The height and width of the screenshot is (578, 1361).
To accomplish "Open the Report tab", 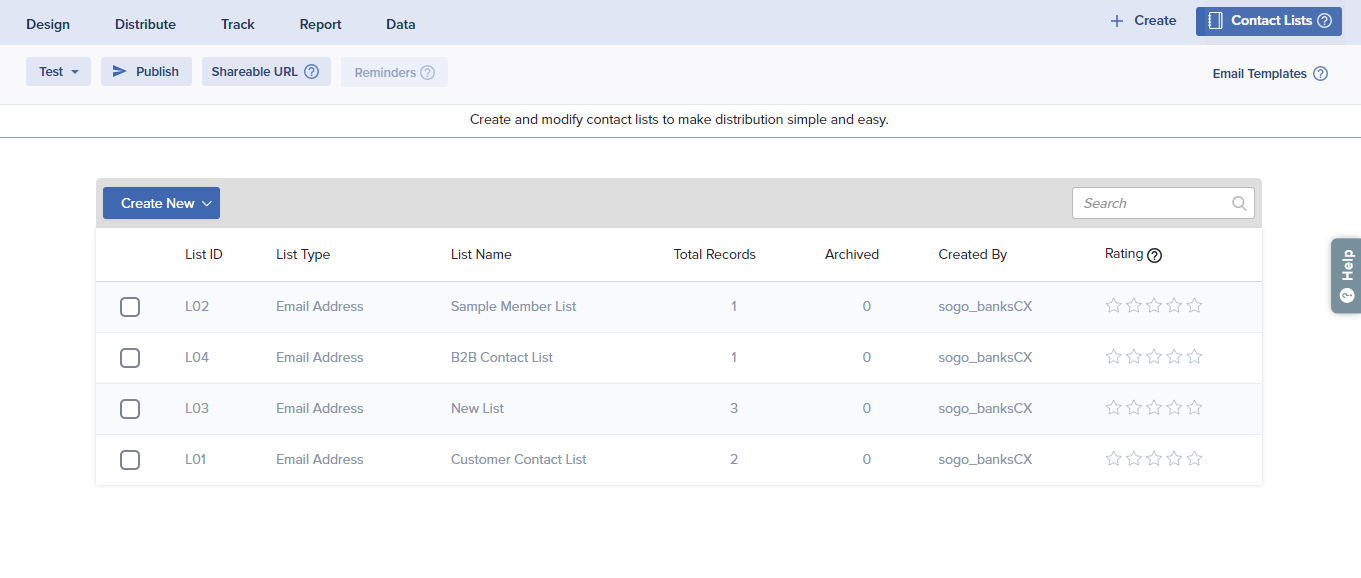I will [x=320, y=24].
